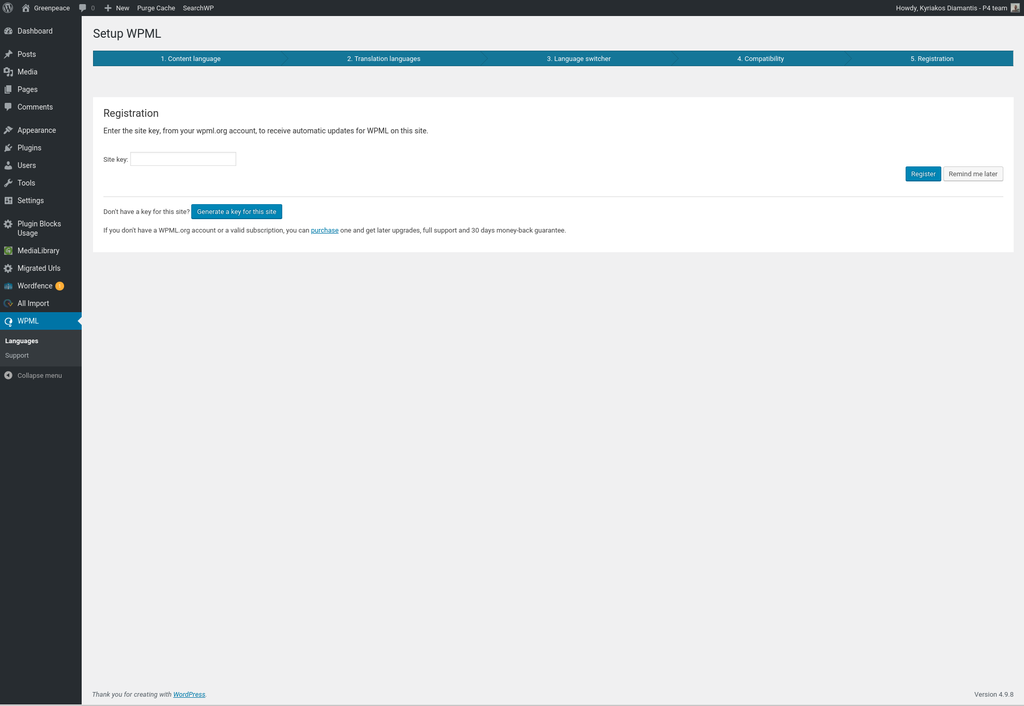The height and width of the screenshot is (706, 1024).
Task: Open the New content menu
Action: tap(117, 8)
